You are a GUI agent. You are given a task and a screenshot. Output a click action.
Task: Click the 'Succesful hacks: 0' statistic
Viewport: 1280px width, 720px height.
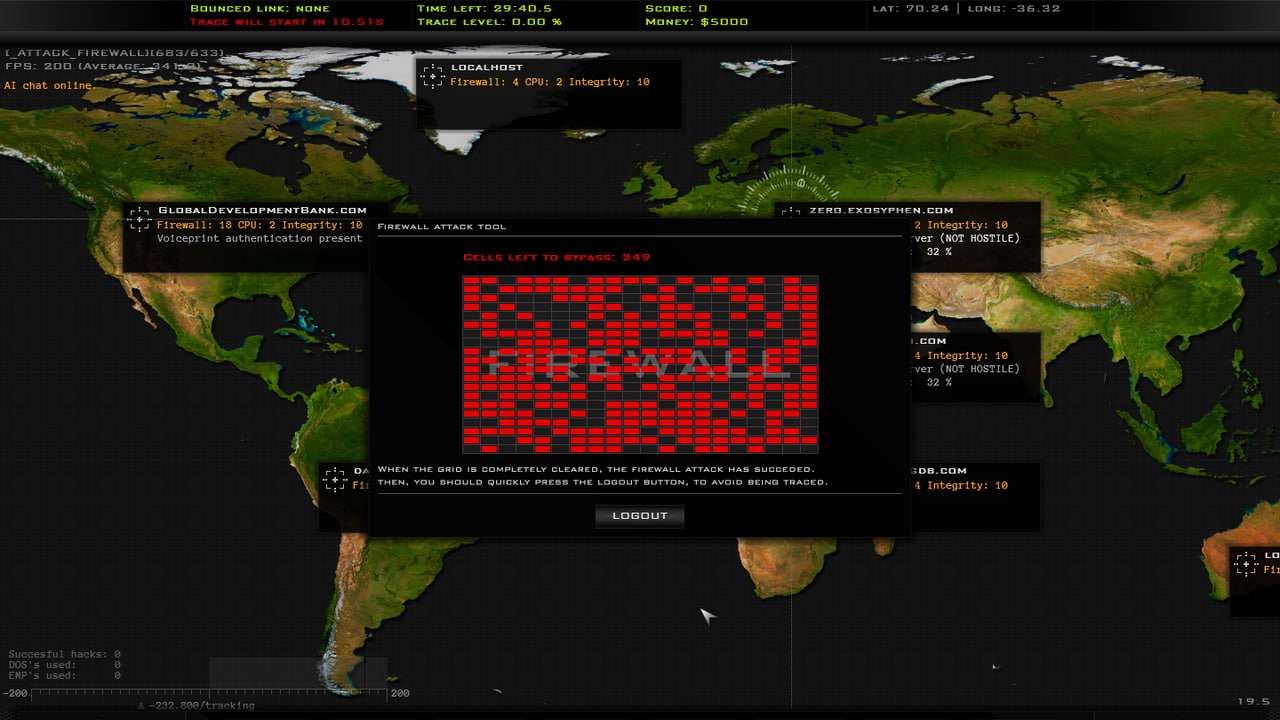(x=64, y=654)
